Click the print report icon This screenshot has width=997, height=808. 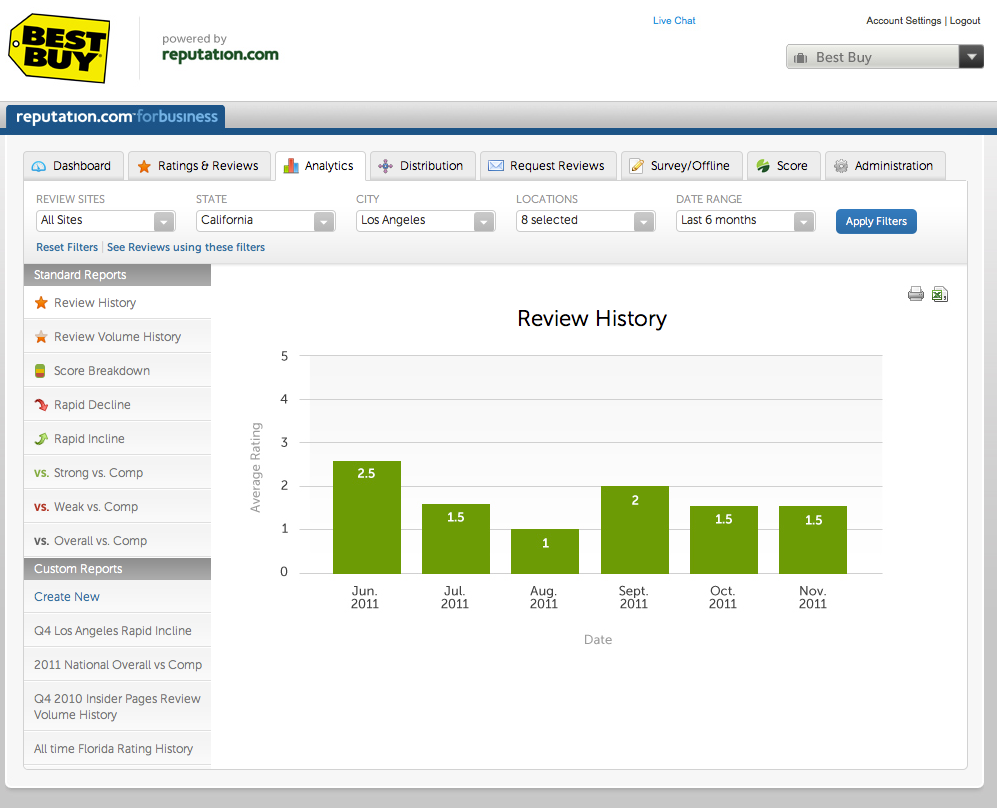tap(916, 294)
